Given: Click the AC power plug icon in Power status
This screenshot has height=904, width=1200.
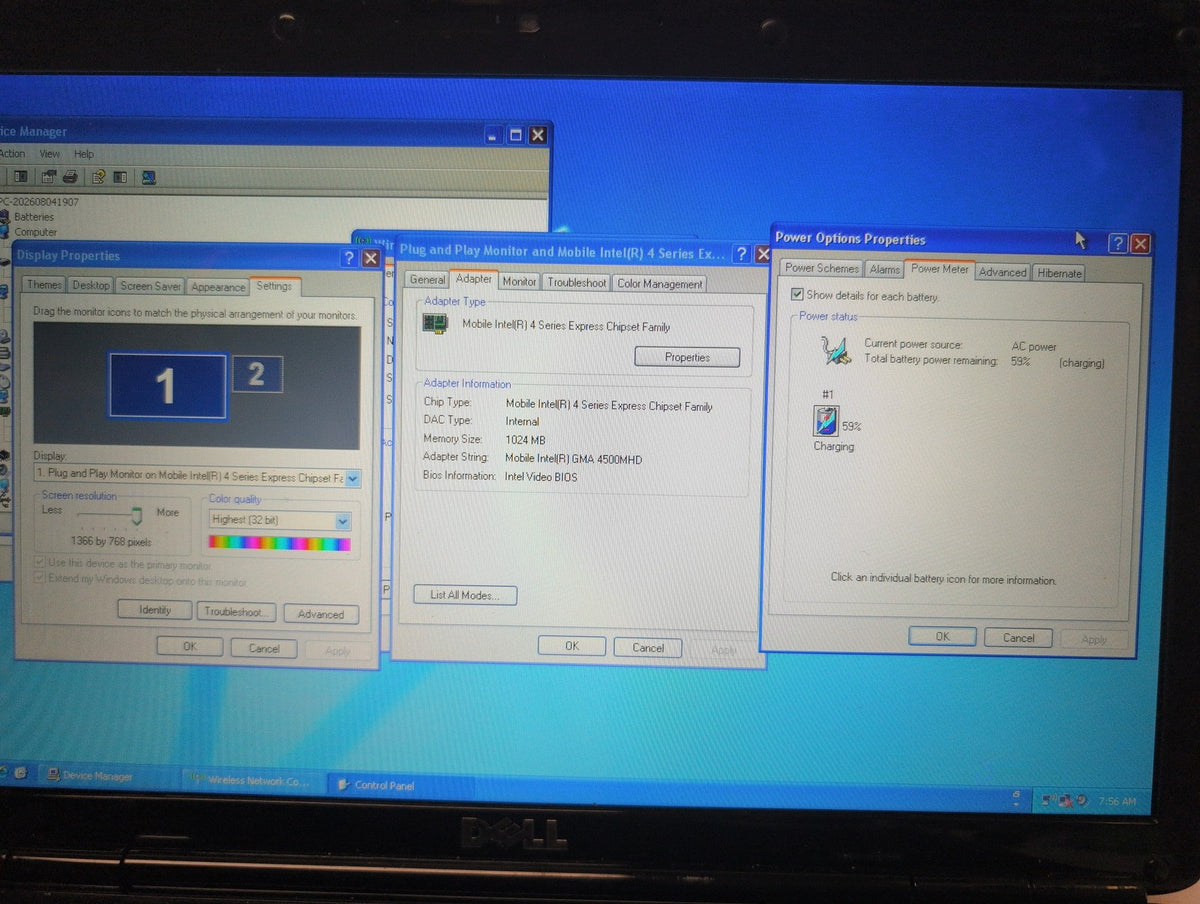Looking at the screenshot, I should 834,351.
